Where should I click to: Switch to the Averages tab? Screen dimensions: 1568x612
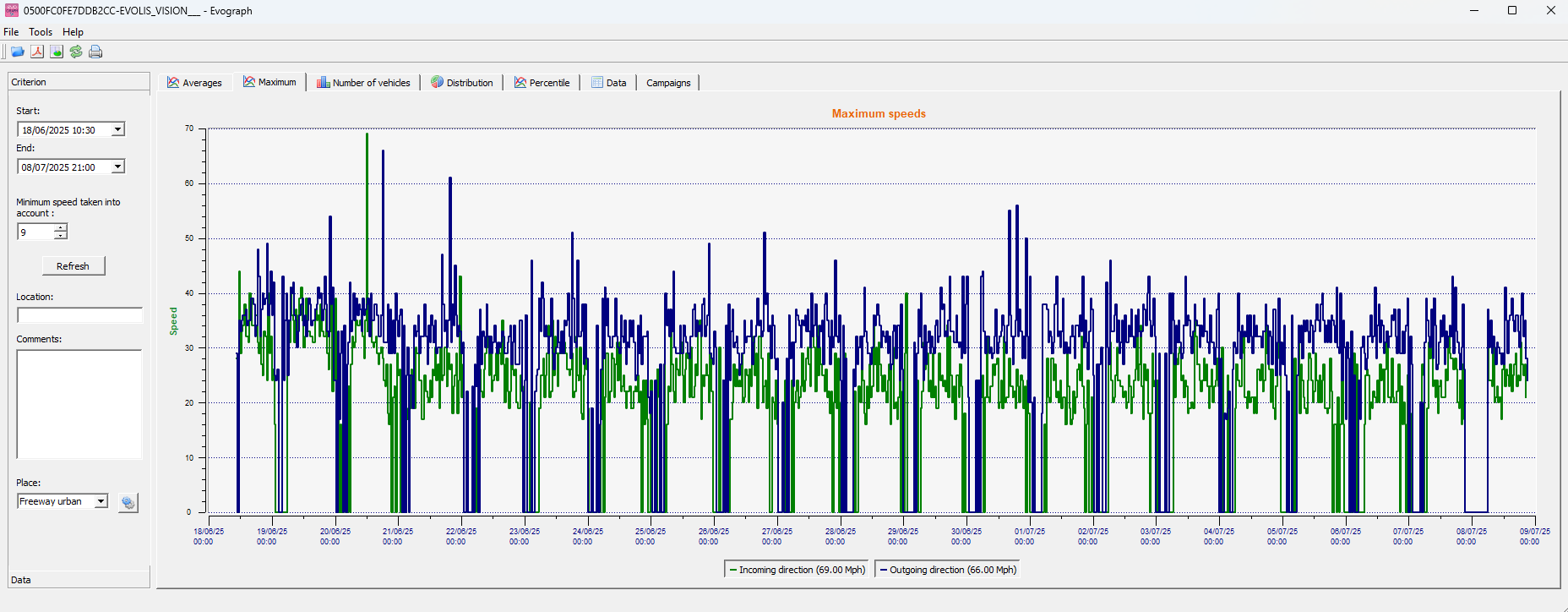pos(194,83)
